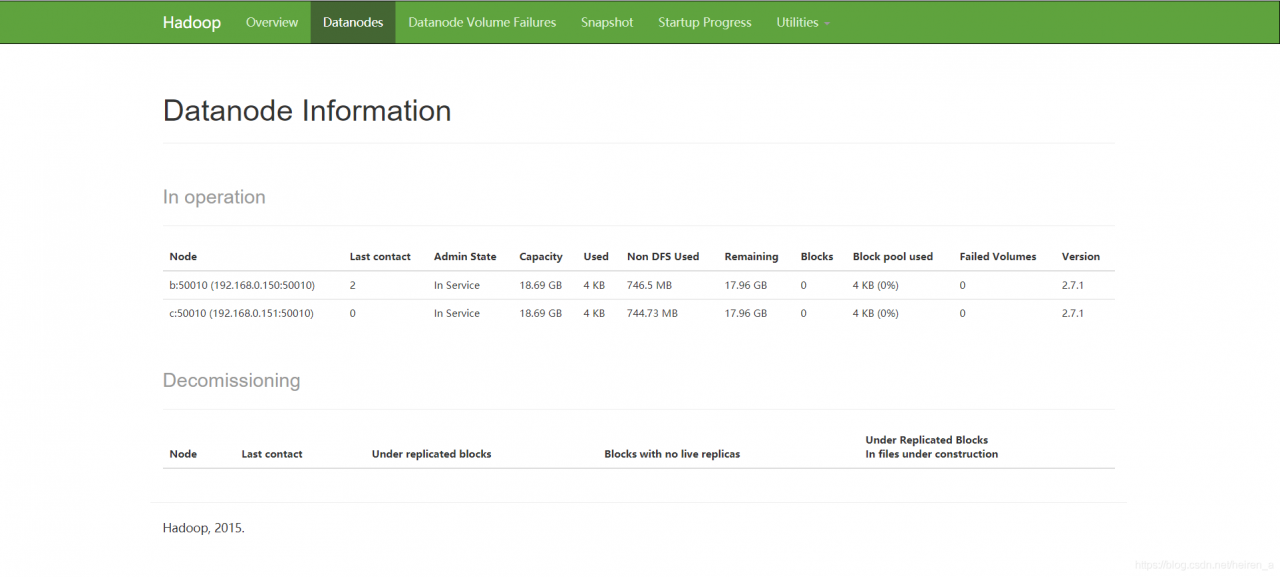This screenshot has width=1280, height=577.
Task: Click the Node column header in In operation
Action: 183,257
